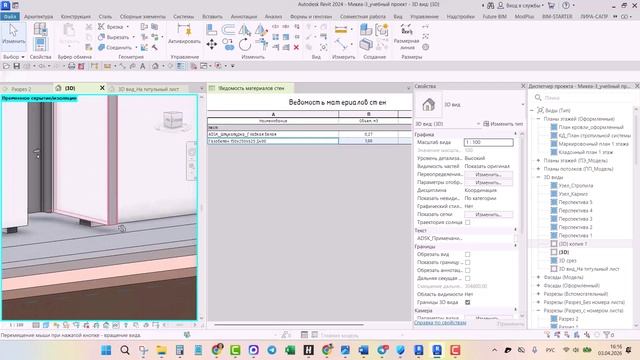Image resolution: width=640 pixels, height=360 pixels.
Task: Toggle the Обрезать аннотации checkbox
Action: pos(467,270)
